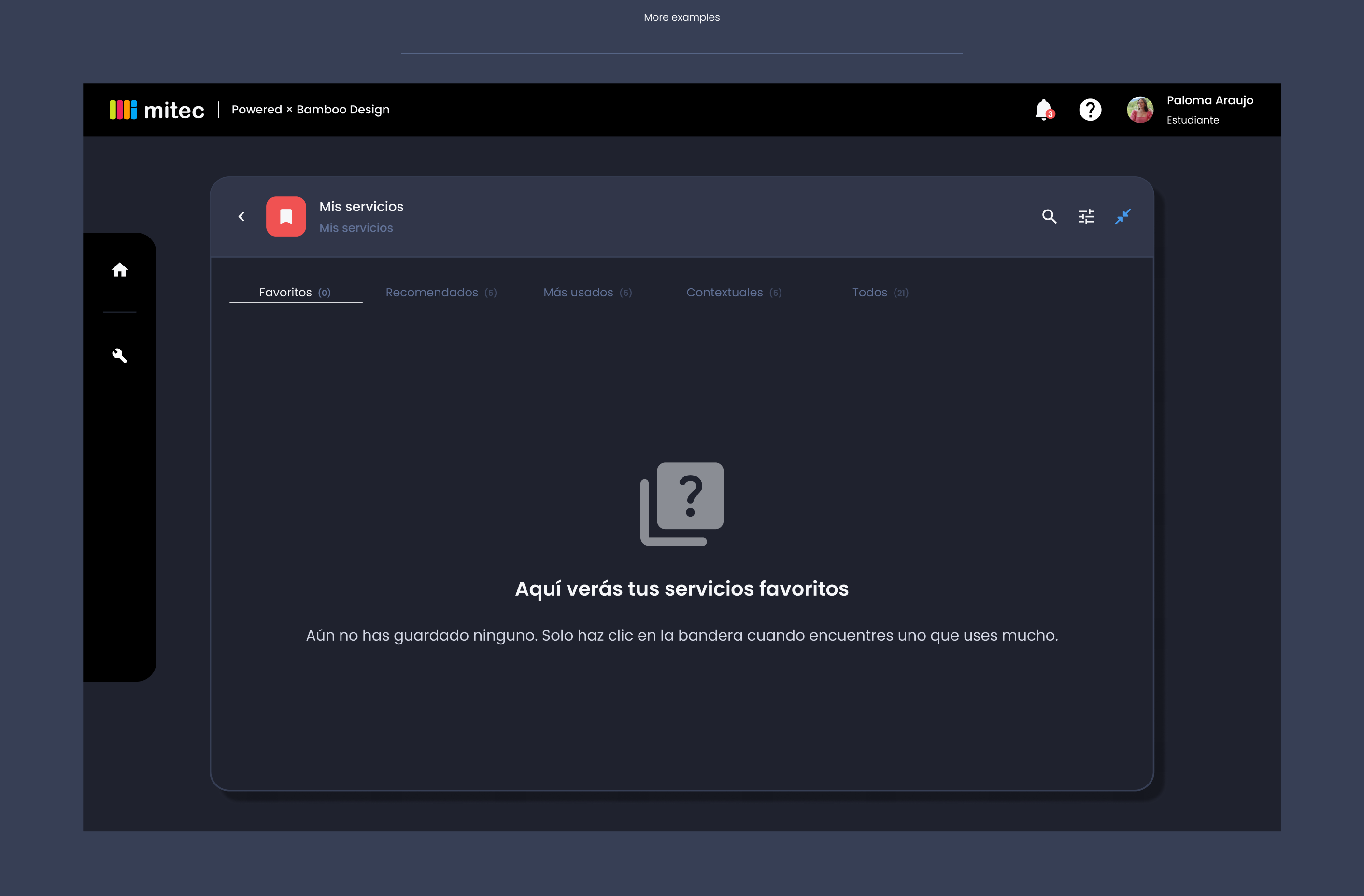Click the Estudiante role label

1193,120
